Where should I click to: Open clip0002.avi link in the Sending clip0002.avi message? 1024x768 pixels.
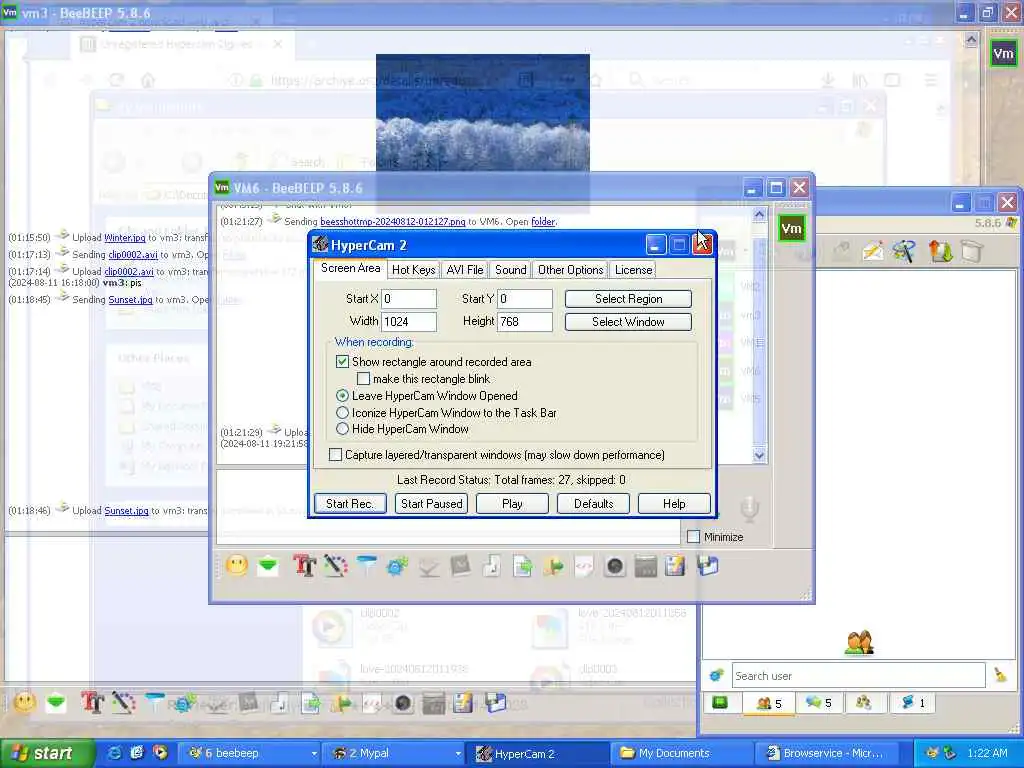click(x=133, y=255)
